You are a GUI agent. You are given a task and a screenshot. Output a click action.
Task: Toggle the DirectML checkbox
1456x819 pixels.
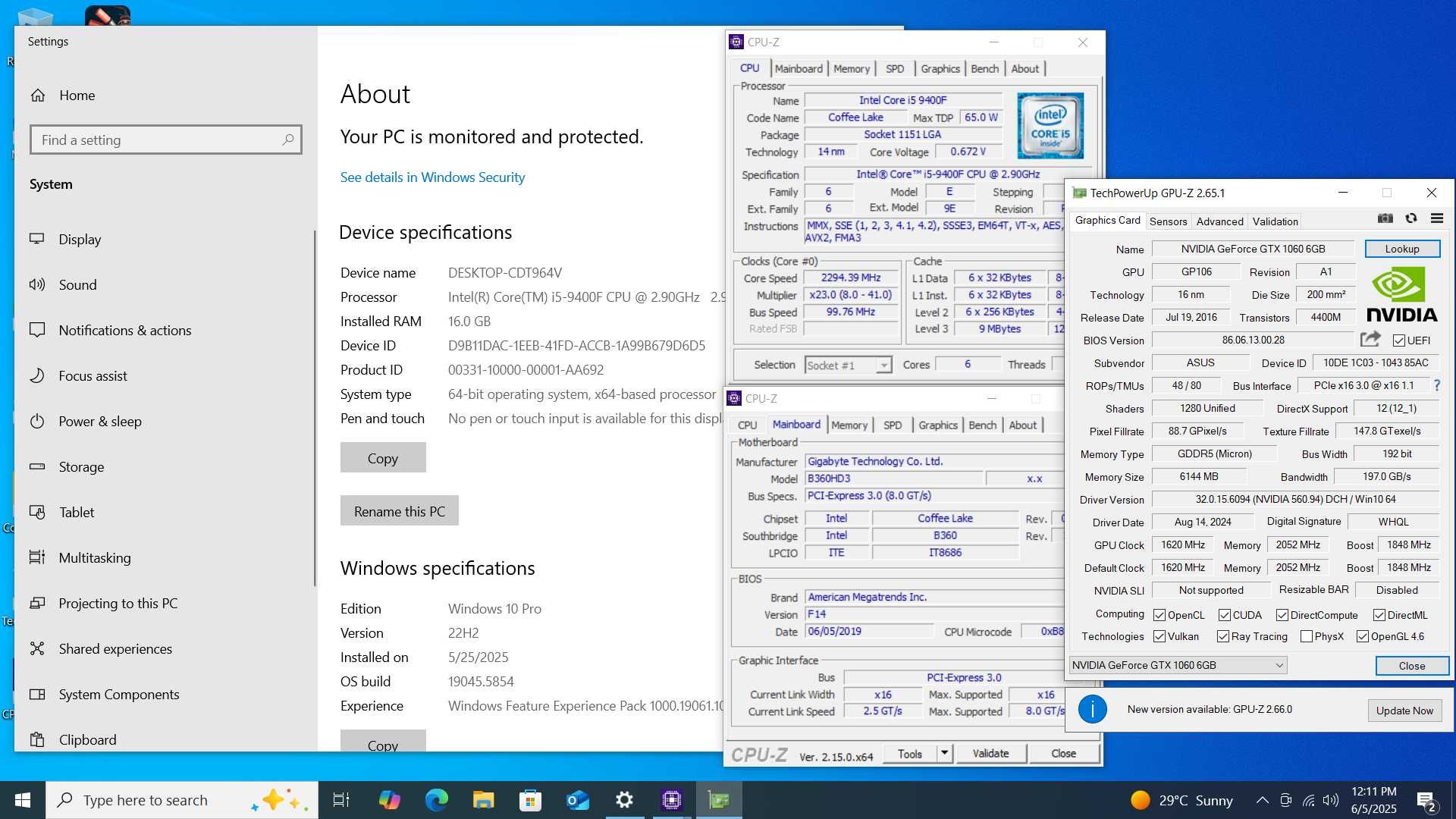[x=1379, y=615]
